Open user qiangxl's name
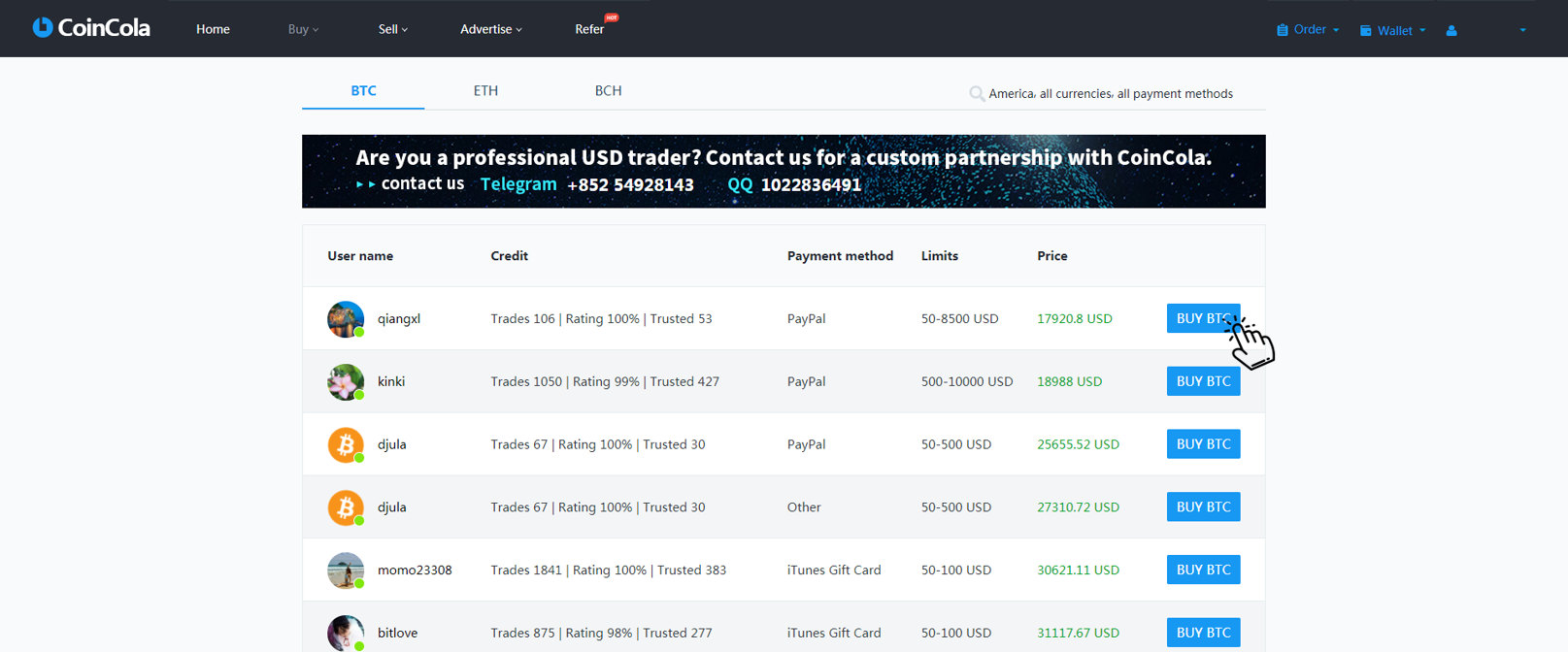The image size is (1568, 652). click(399, 319)
